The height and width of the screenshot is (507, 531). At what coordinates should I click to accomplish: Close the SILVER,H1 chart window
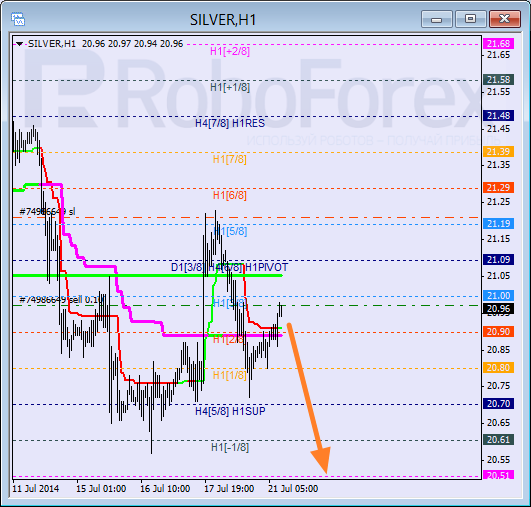pos(505,19)
